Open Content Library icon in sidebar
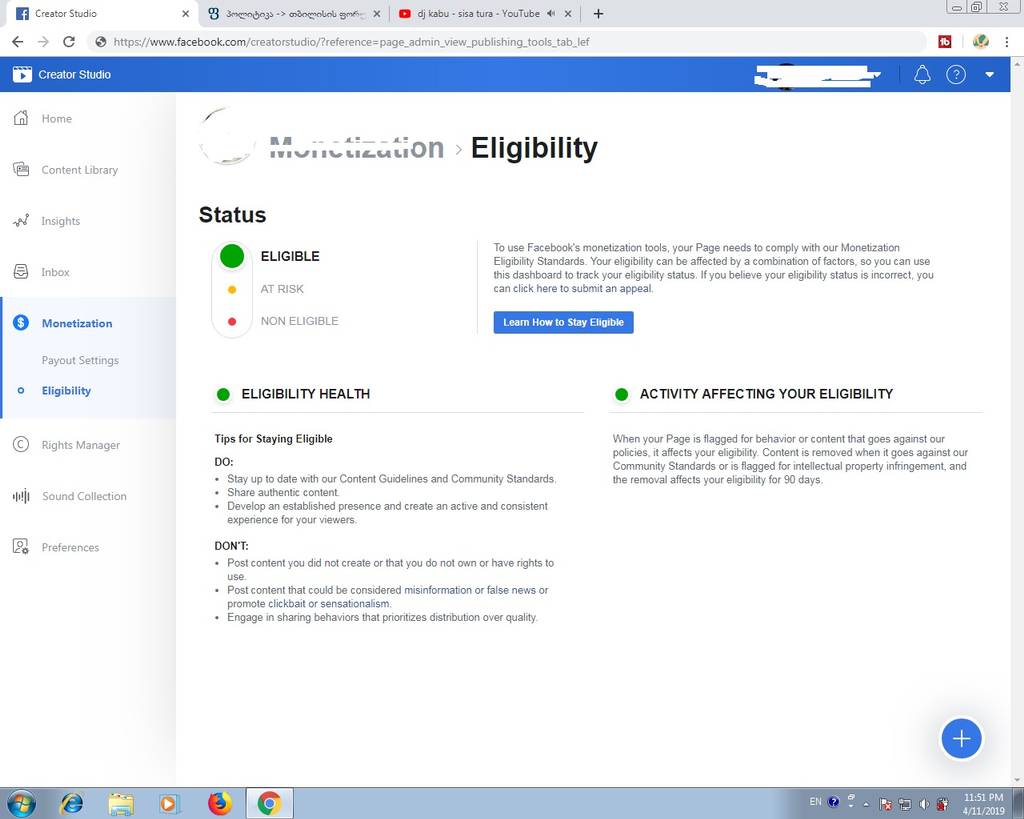 pyautogui.click(x=21, y=169)
